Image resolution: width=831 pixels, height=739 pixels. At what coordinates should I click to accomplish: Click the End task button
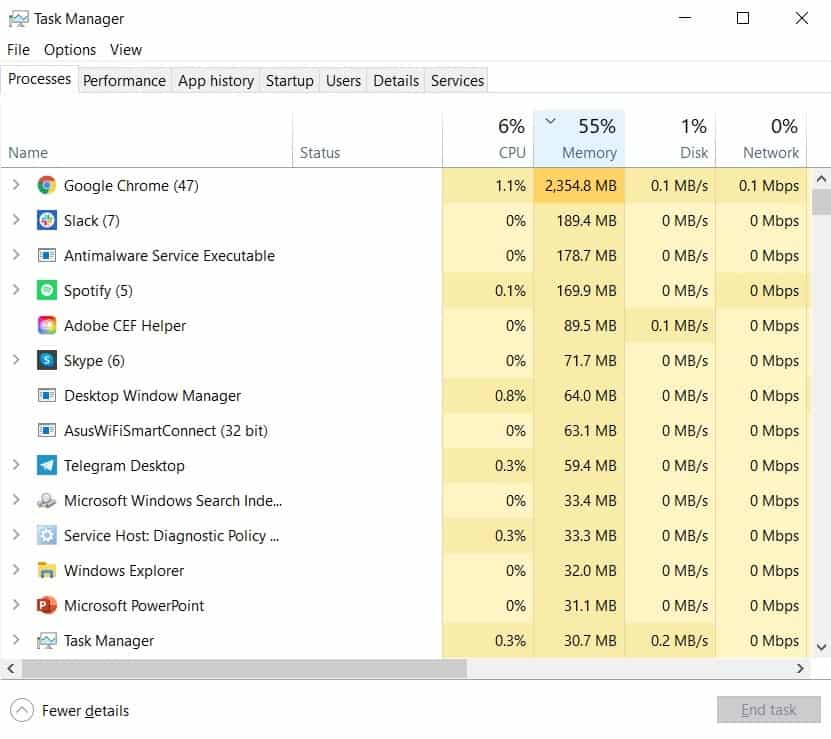click(769, 709)
